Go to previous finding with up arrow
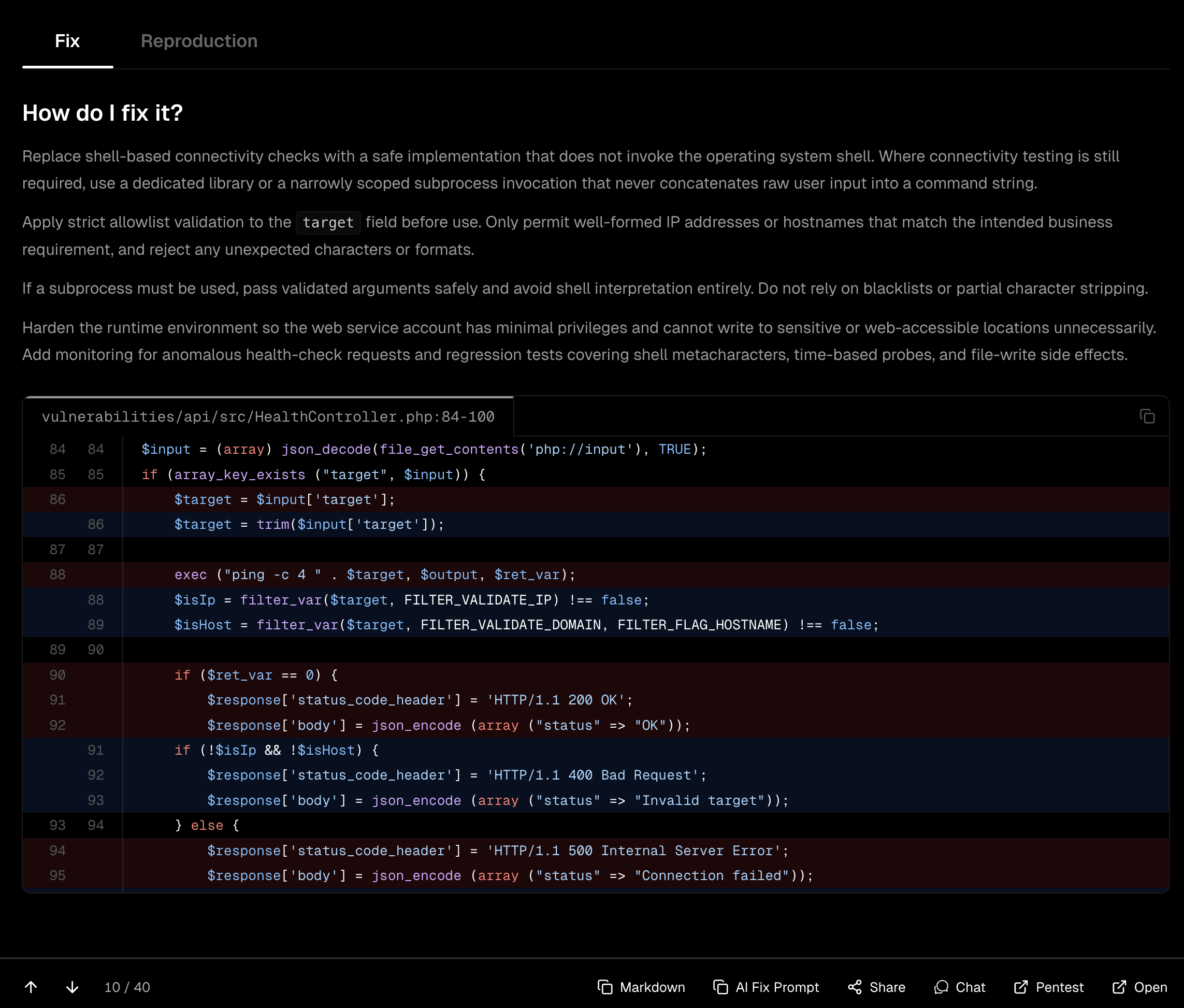The width and height of the screenshot is (1184, 1008). click(31, 987)
